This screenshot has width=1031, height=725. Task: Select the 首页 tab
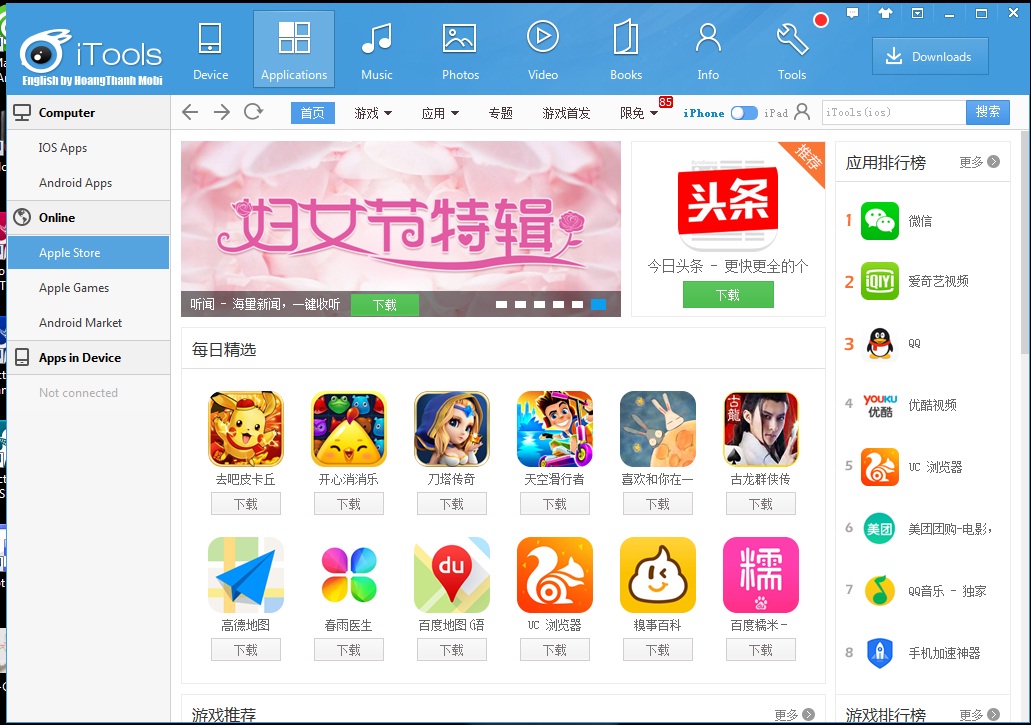tap(312, 113)
